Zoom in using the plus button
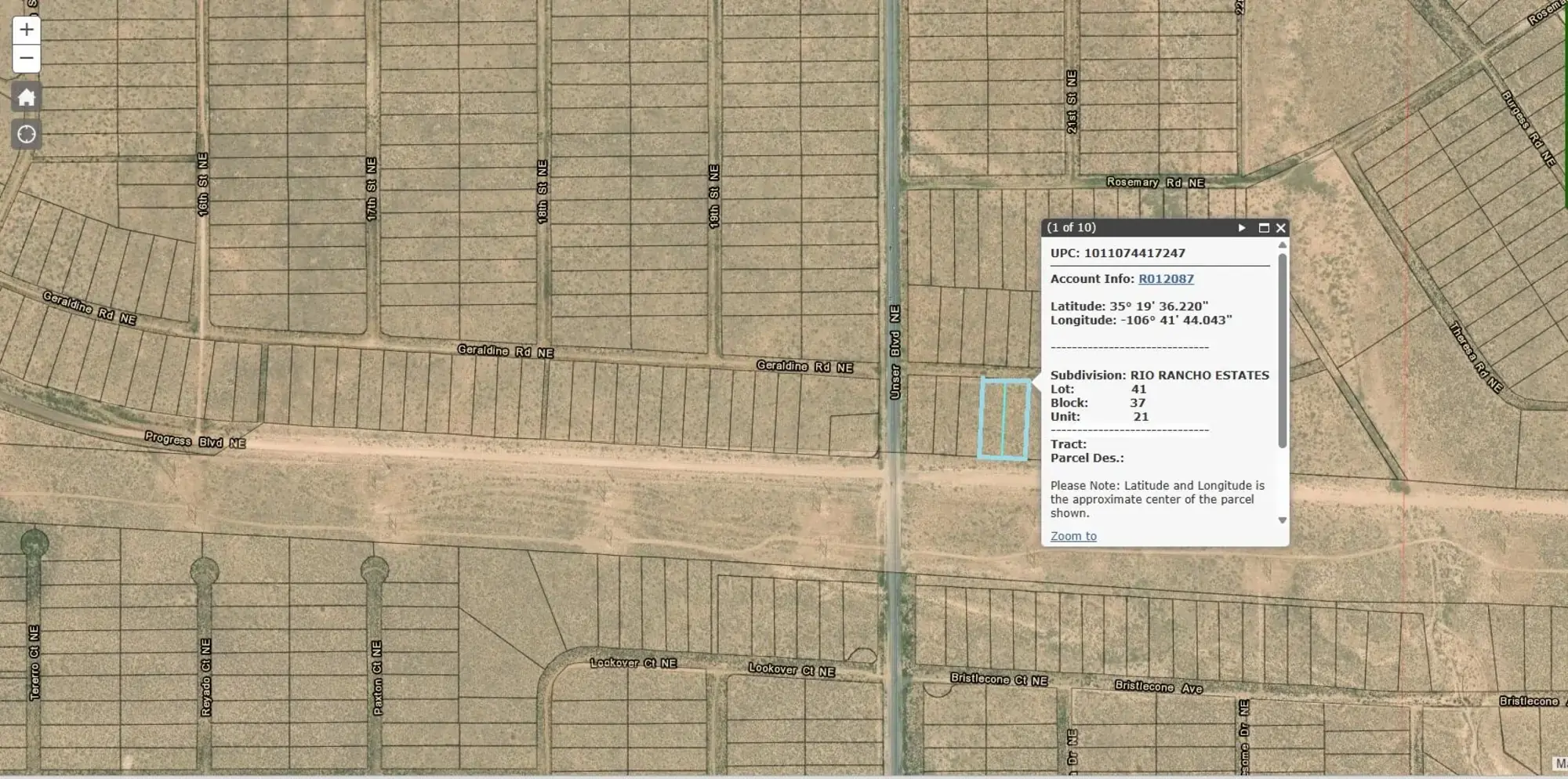Screen dimensions: 1568x779 tap(26, 29)
